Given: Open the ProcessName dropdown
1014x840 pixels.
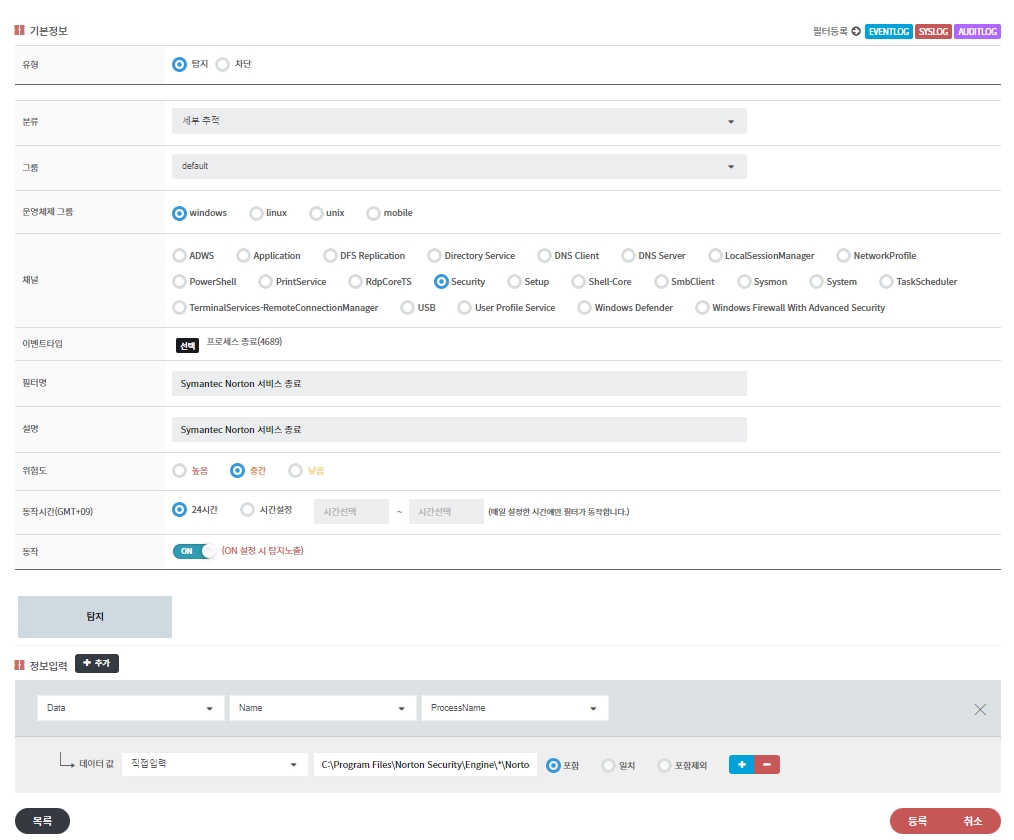Looking at the screenshot, I should [514, 708].
